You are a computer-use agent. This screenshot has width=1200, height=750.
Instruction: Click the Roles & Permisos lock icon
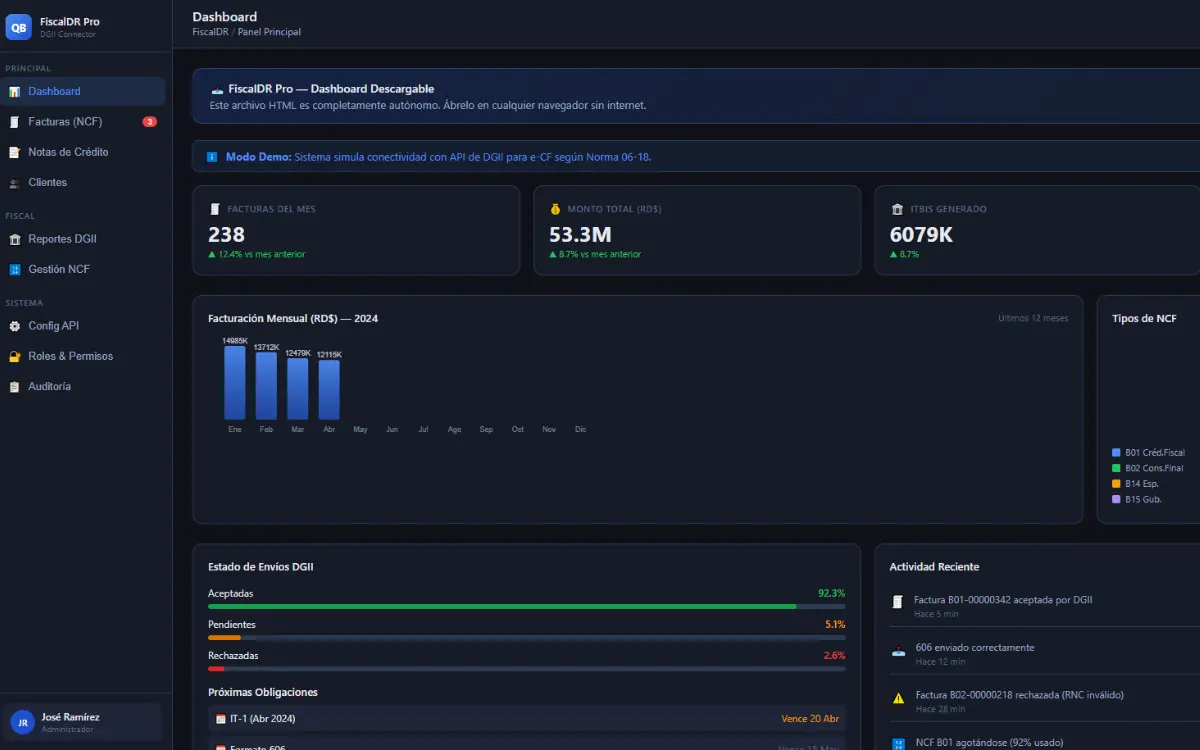(14, 357)
